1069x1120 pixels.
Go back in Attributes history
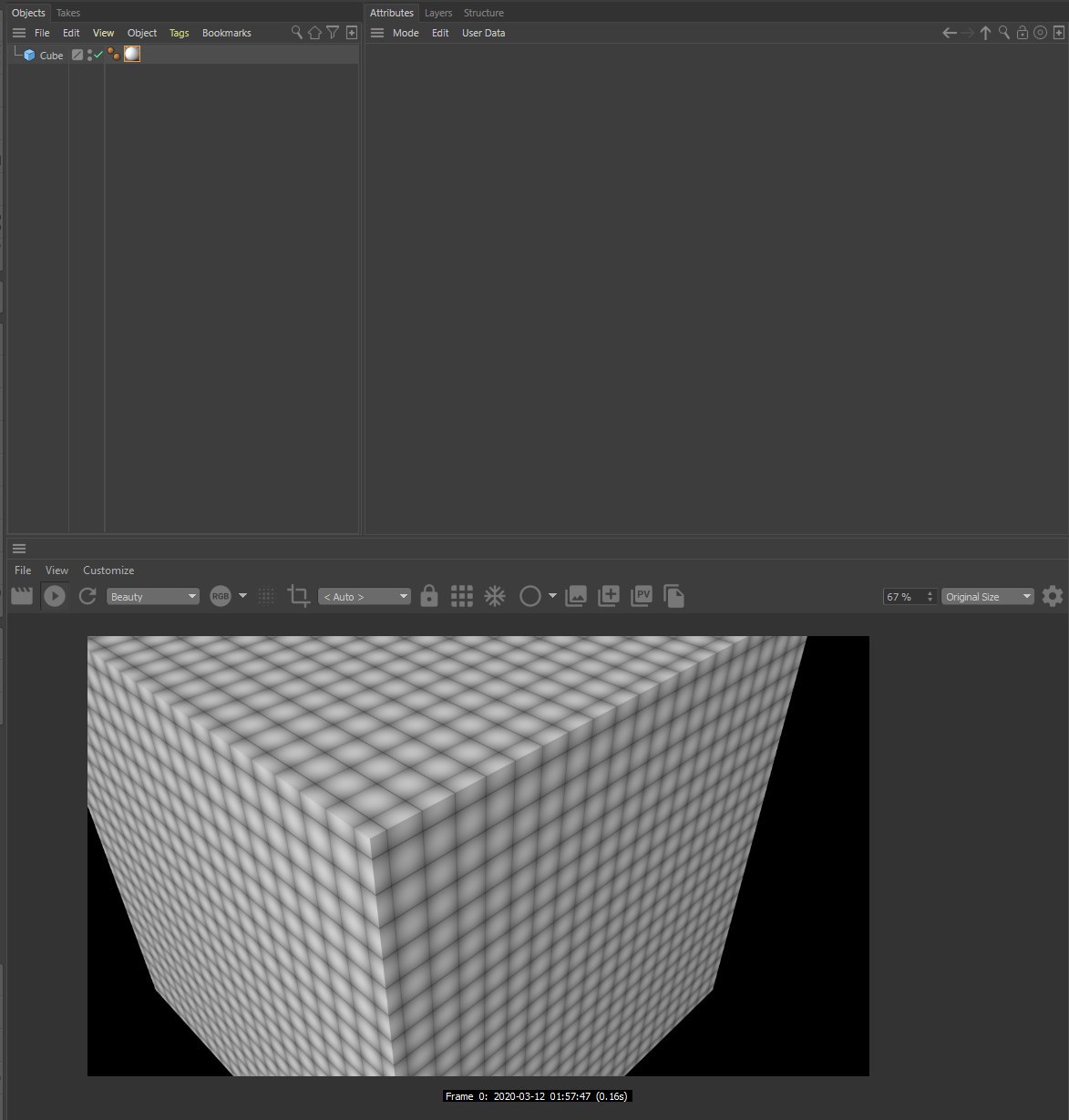coord(950,33)
